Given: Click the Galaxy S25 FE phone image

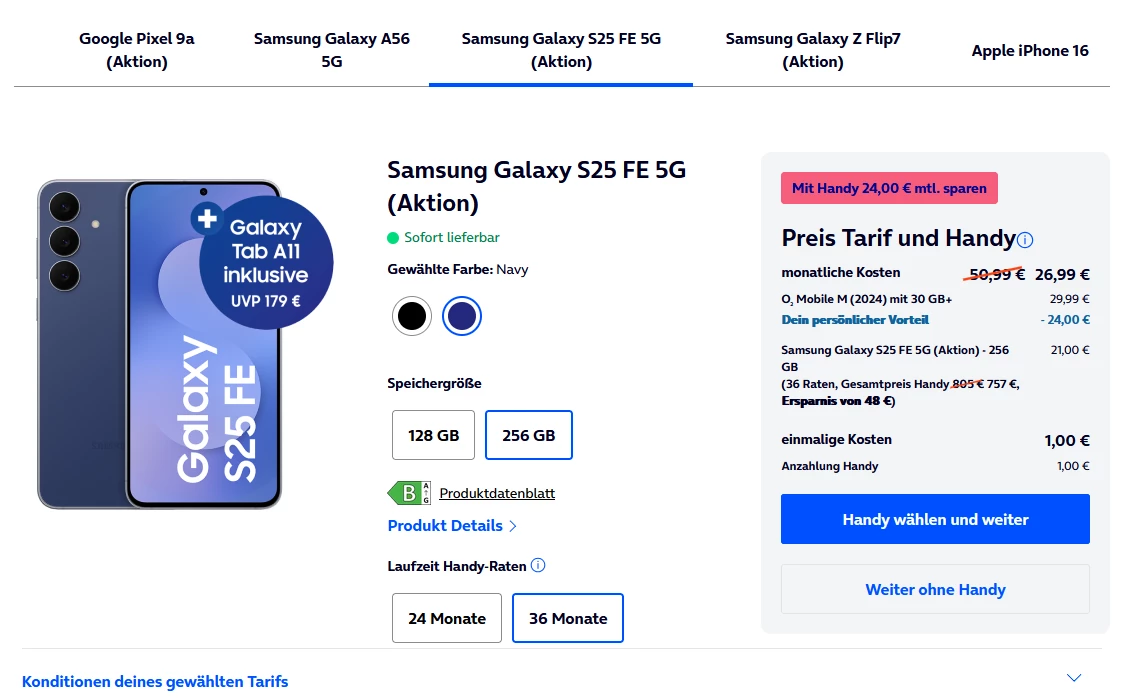Looking at the screenshot, I should click(x=160, y=345).
